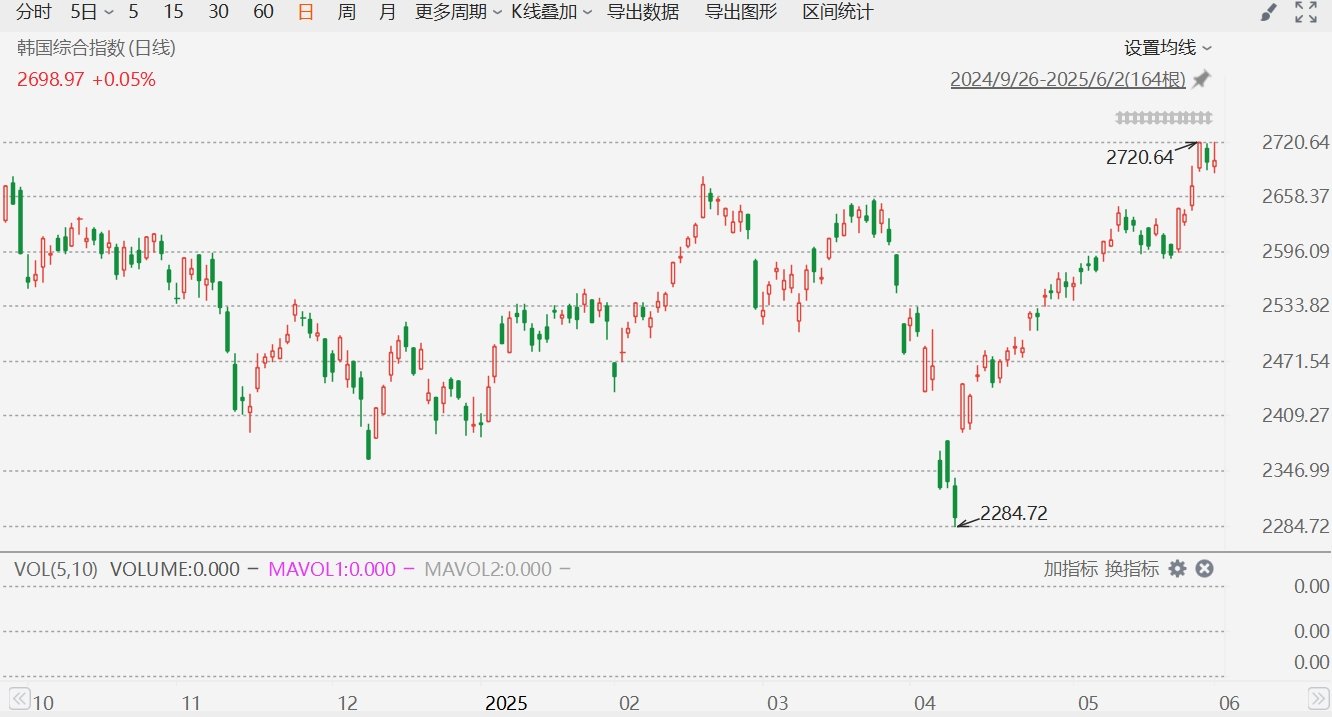
Task: Click MAVOL1:0.000 legend entry
Action: pos(332,568)
